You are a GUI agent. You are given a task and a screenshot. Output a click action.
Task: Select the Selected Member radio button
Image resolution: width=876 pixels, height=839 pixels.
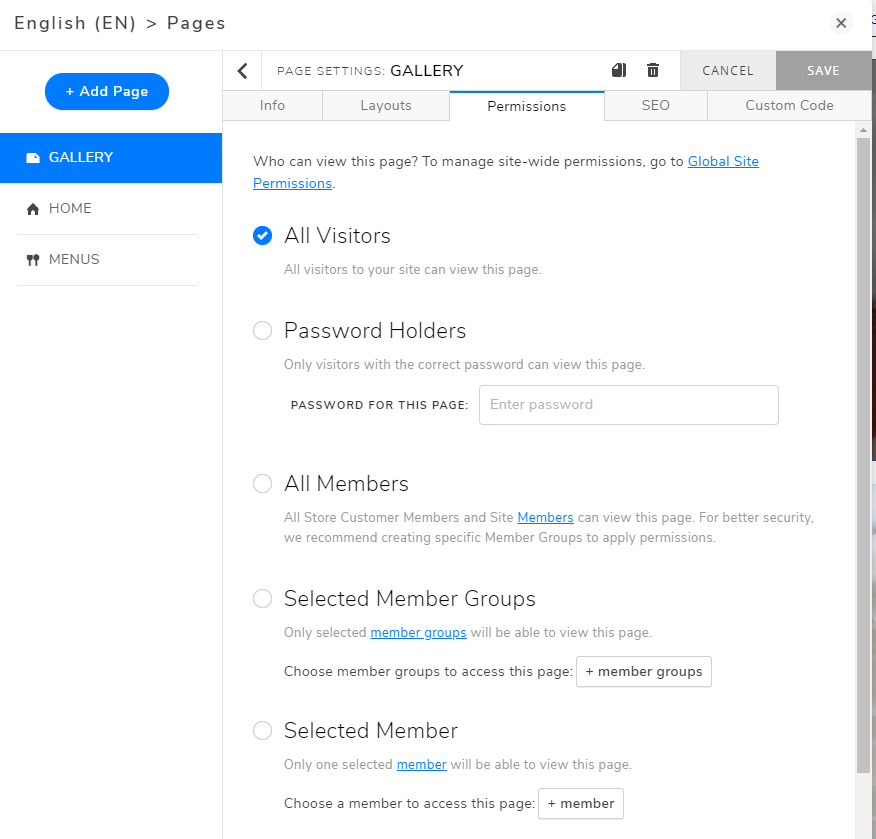(262, 731)
